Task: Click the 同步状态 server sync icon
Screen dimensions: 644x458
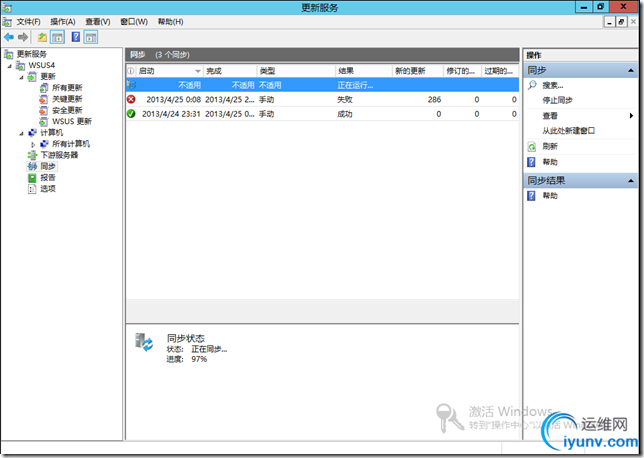Action: [144, 342]
